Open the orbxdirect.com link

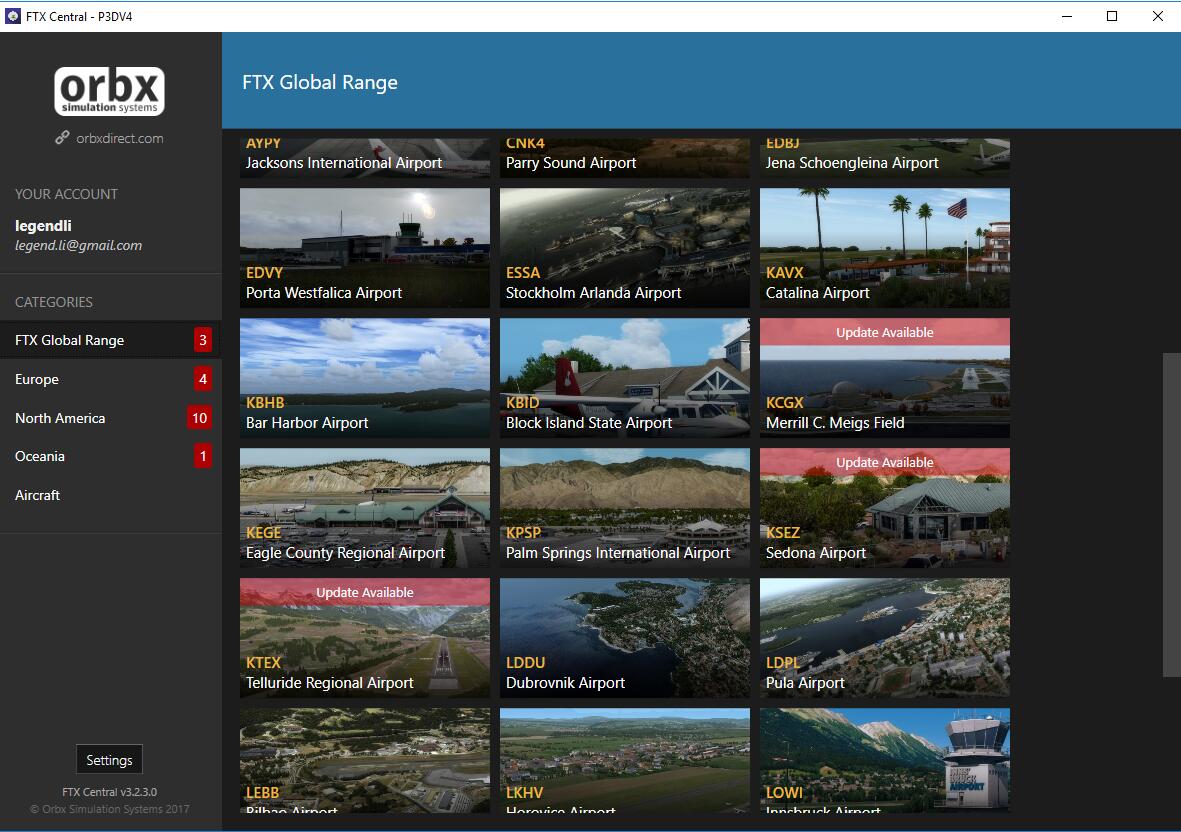pos(119,138)
